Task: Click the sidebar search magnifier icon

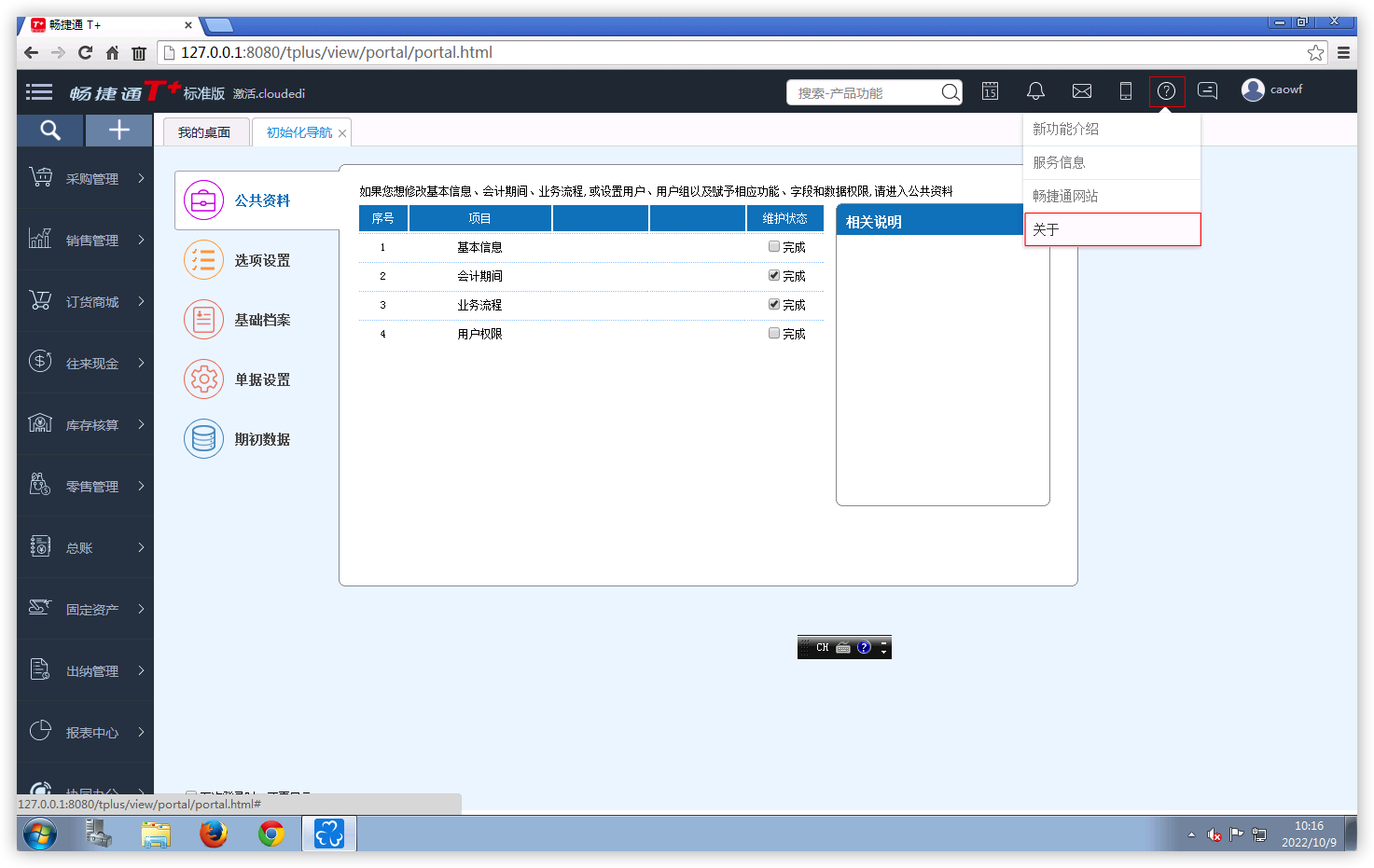Action: [x=50, y=131]
